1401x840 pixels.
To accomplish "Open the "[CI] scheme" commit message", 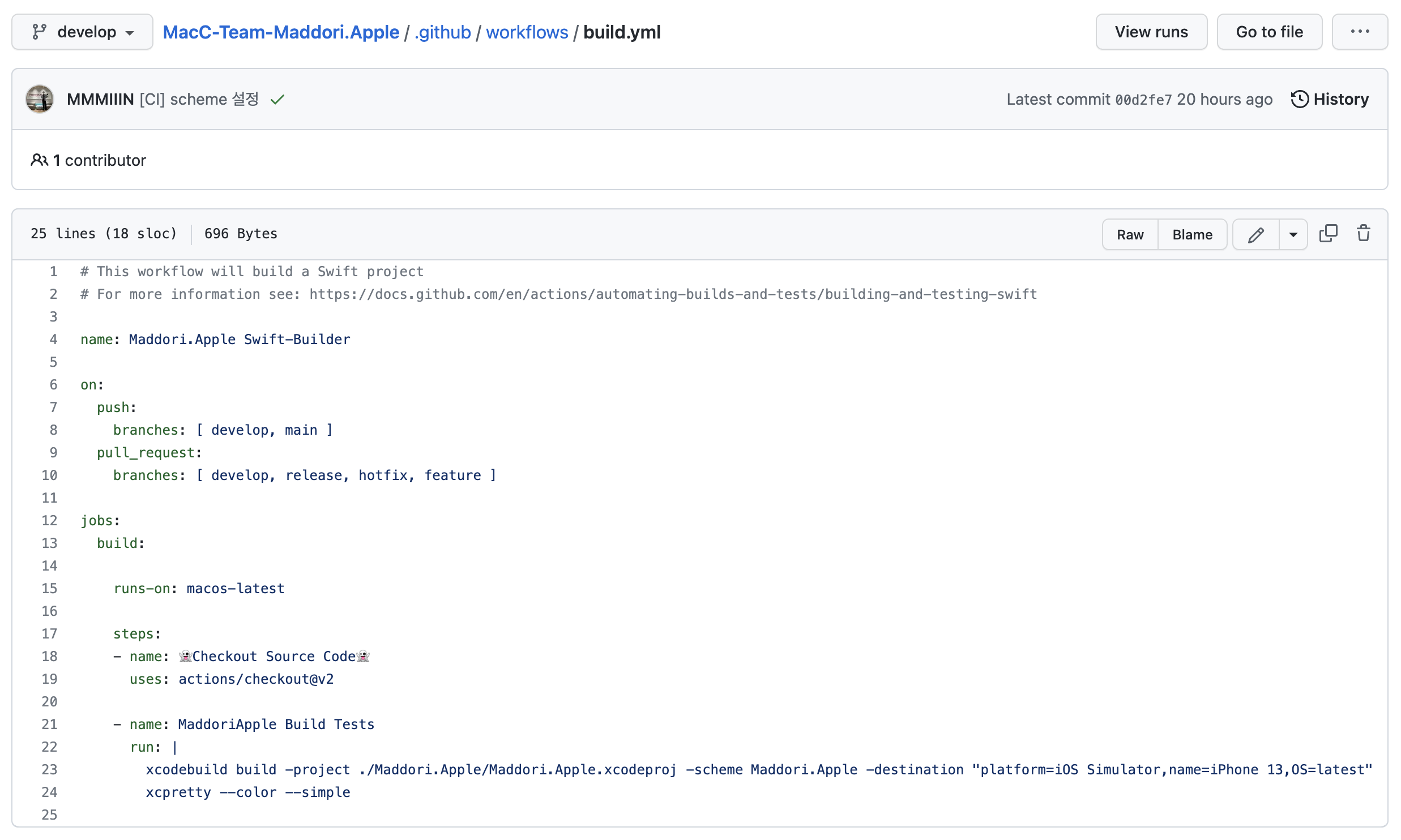I will [x=199, y=100].
